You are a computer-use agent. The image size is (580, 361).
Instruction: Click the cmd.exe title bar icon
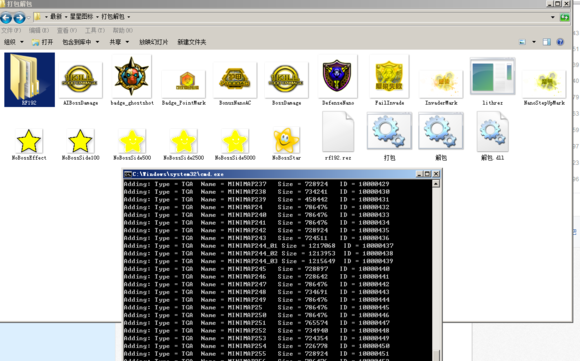pos(128,174)
